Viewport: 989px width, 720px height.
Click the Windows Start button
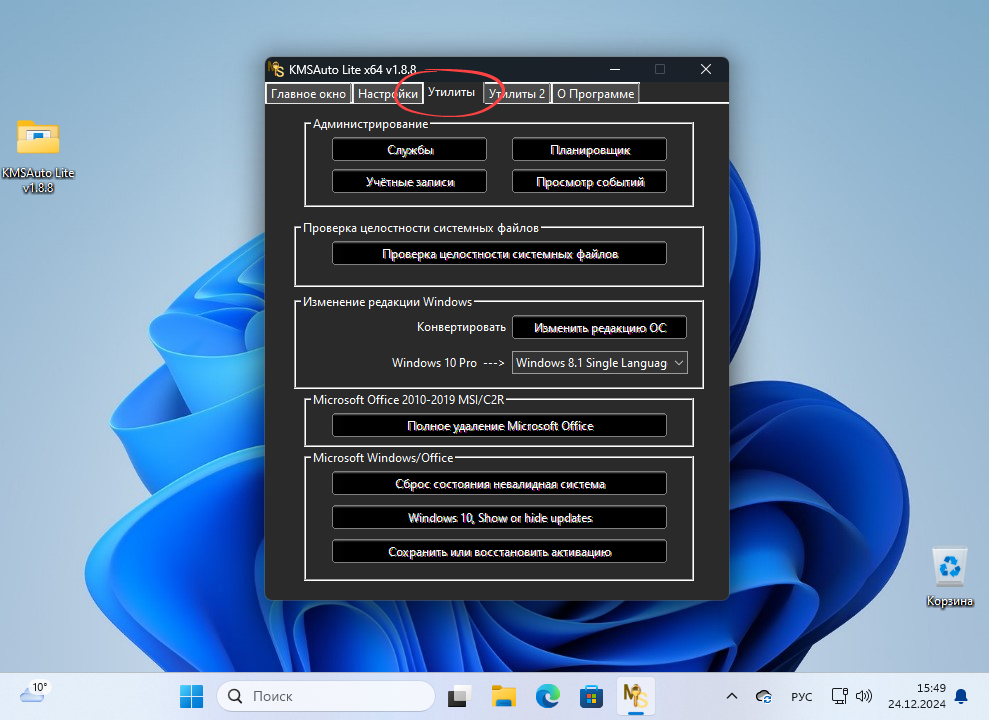click(191, 696)
